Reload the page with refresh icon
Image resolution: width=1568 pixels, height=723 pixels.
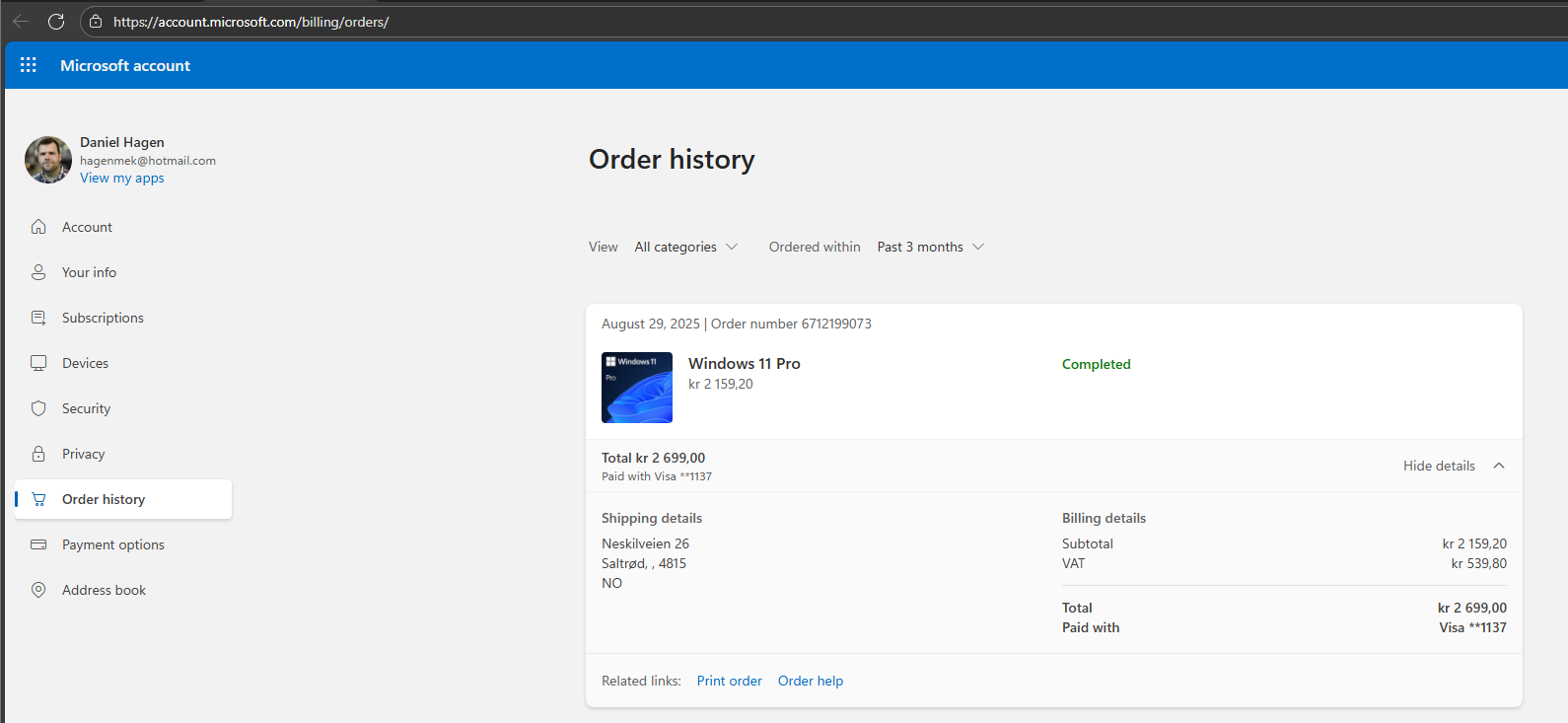coord(56,22)
